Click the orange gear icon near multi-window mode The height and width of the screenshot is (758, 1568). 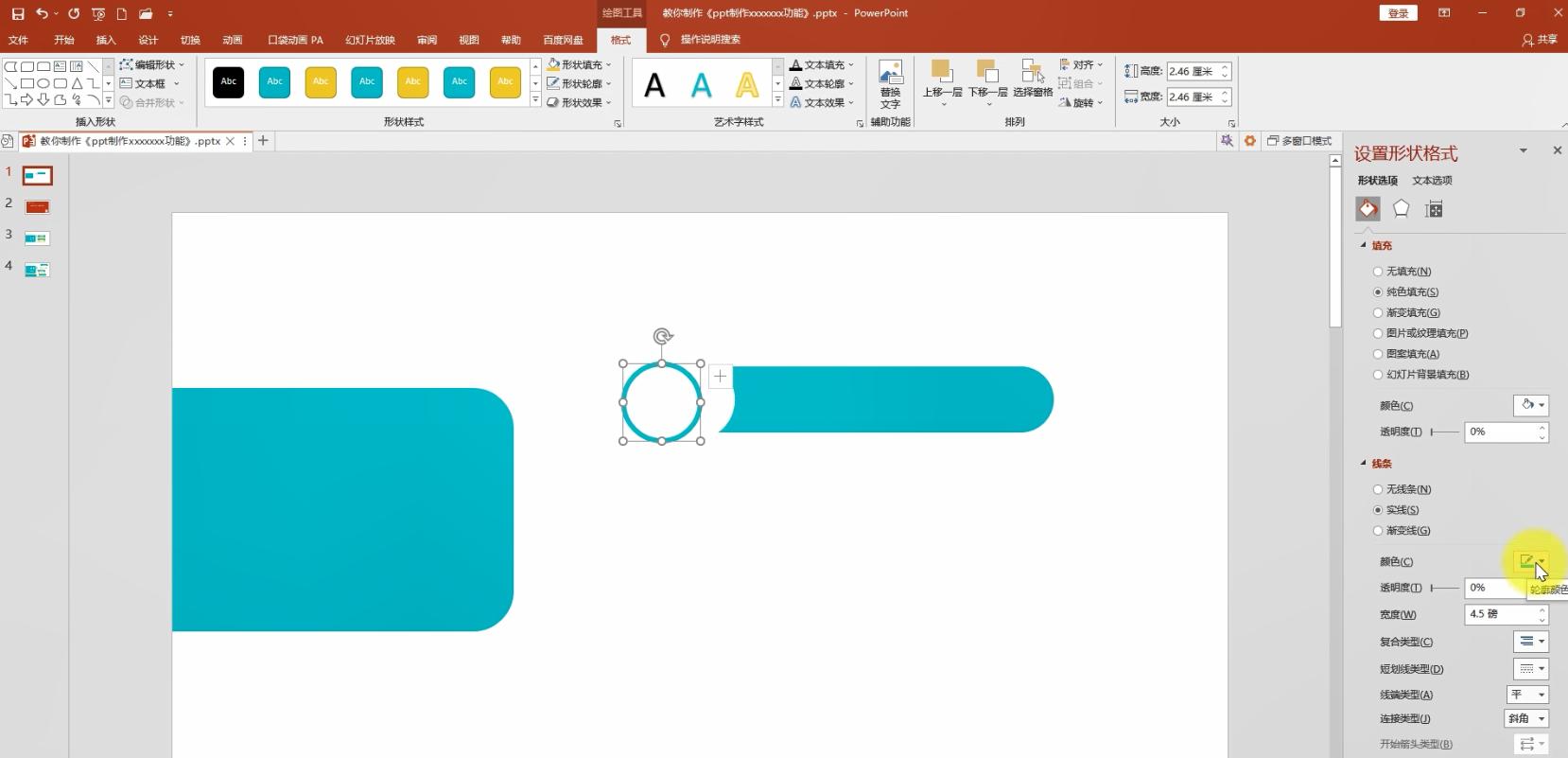pyautogui.click(x=1250, y=141)
